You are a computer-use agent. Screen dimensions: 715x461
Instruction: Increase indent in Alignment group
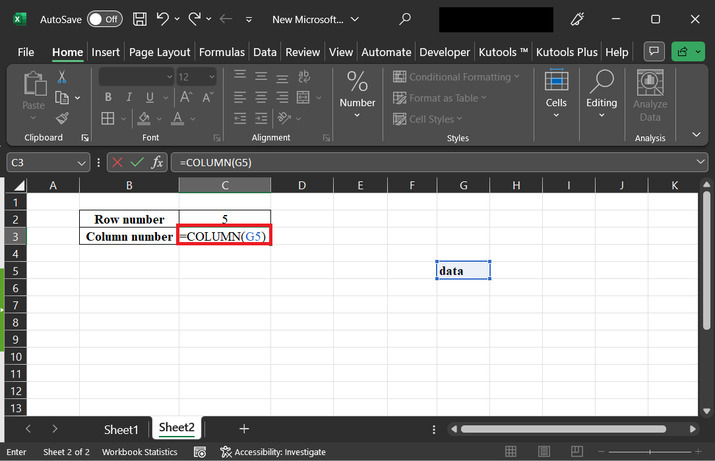point(261,119)
